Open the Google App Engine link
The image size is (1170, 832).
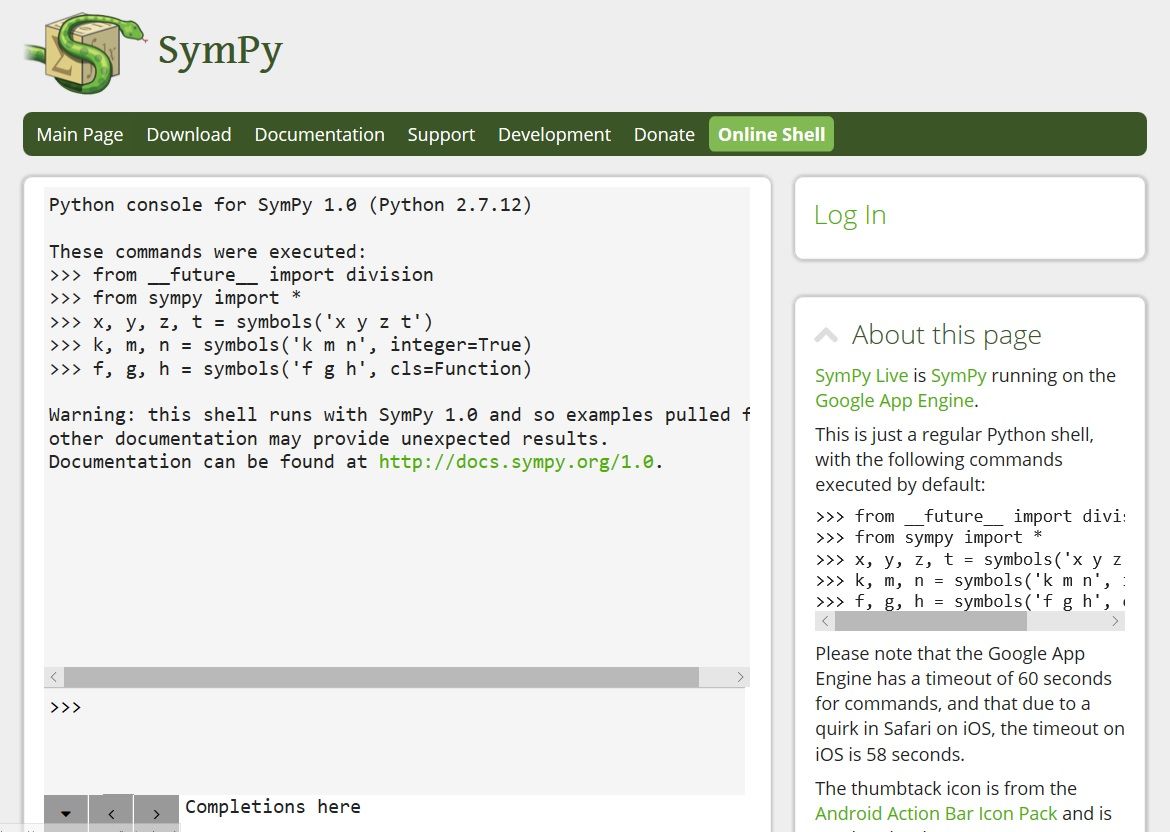pyautogui.click(x=893, y=400)
